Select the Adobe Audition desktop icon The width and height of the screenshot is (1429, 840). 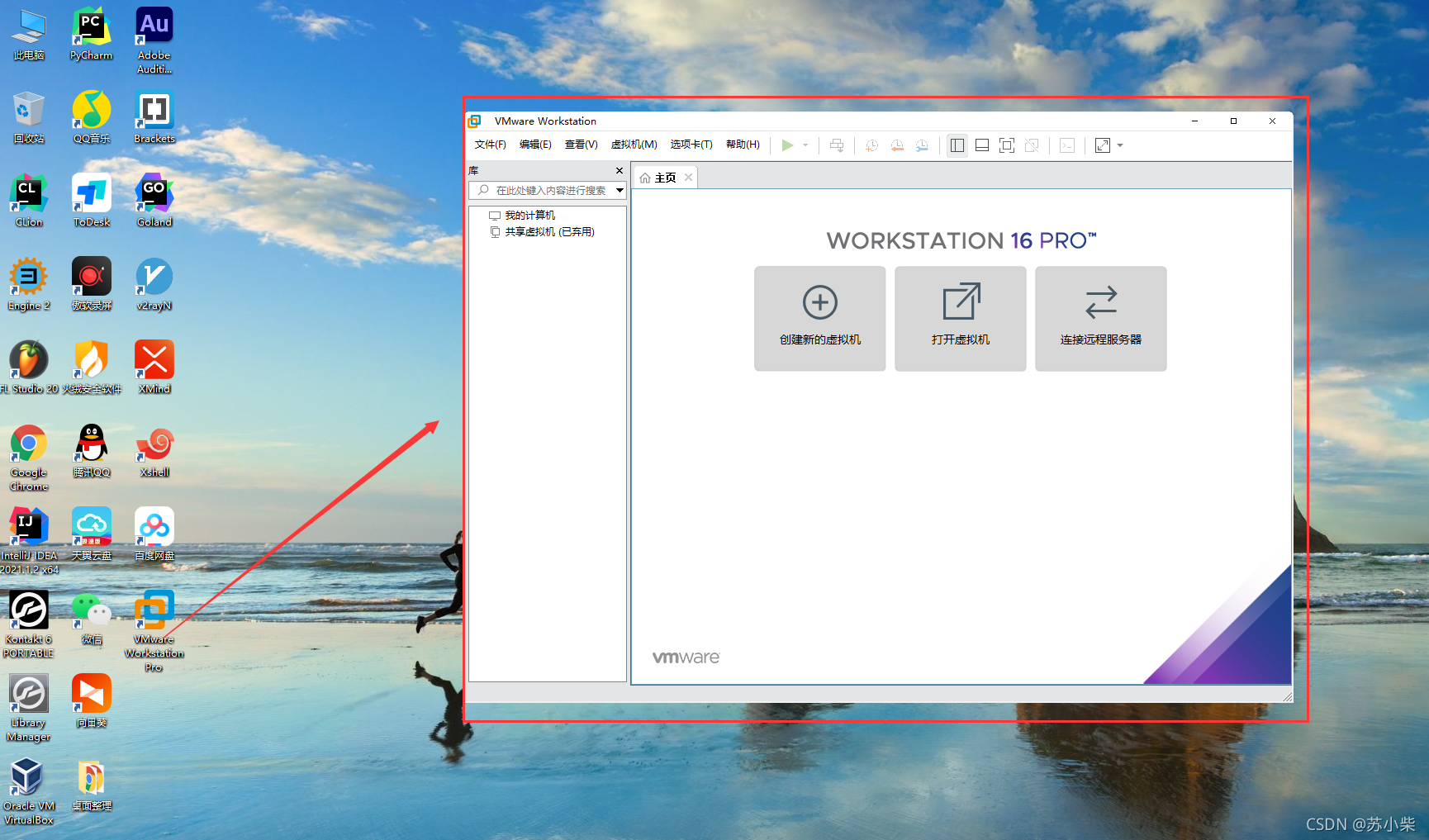pos(154,41)
